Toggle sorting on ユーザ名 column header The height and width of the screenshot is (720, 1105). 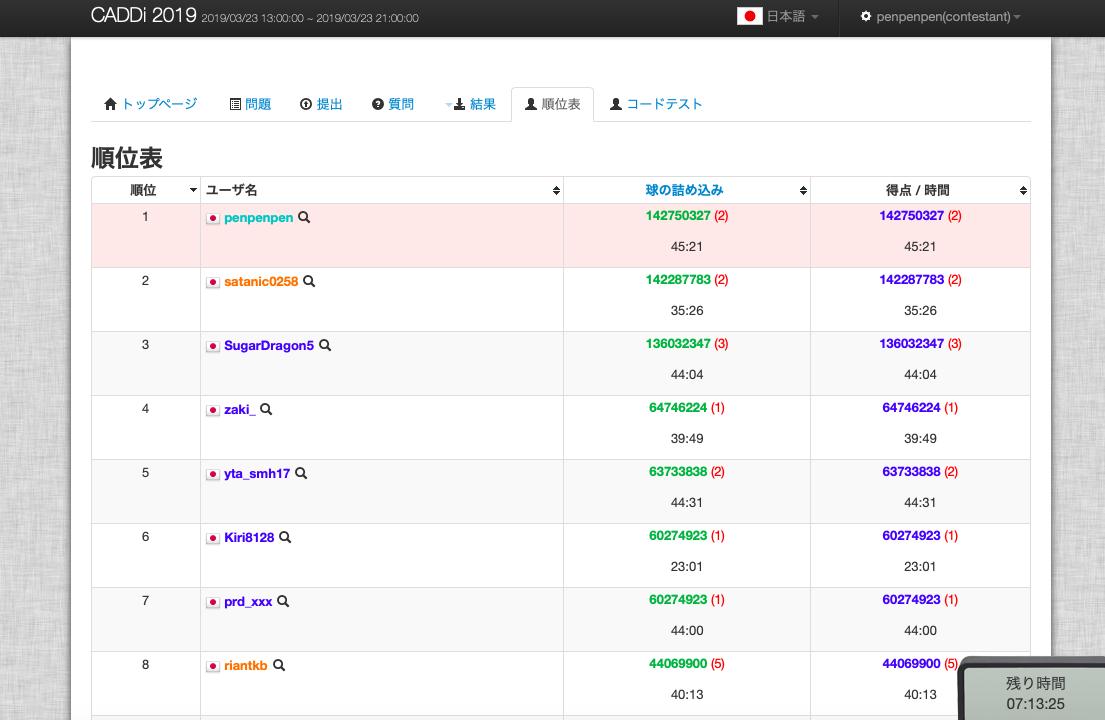[x=557, y=190]
